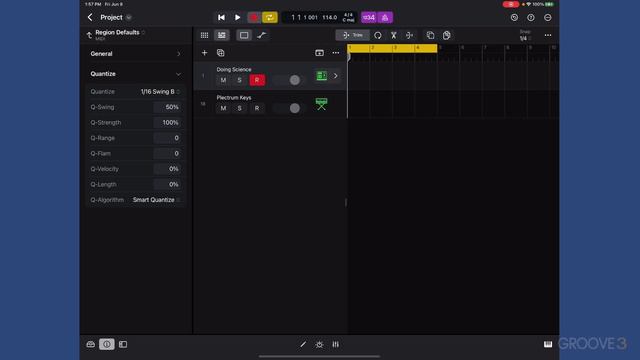Expand the Doing Science track chevron

pos(336,76)
